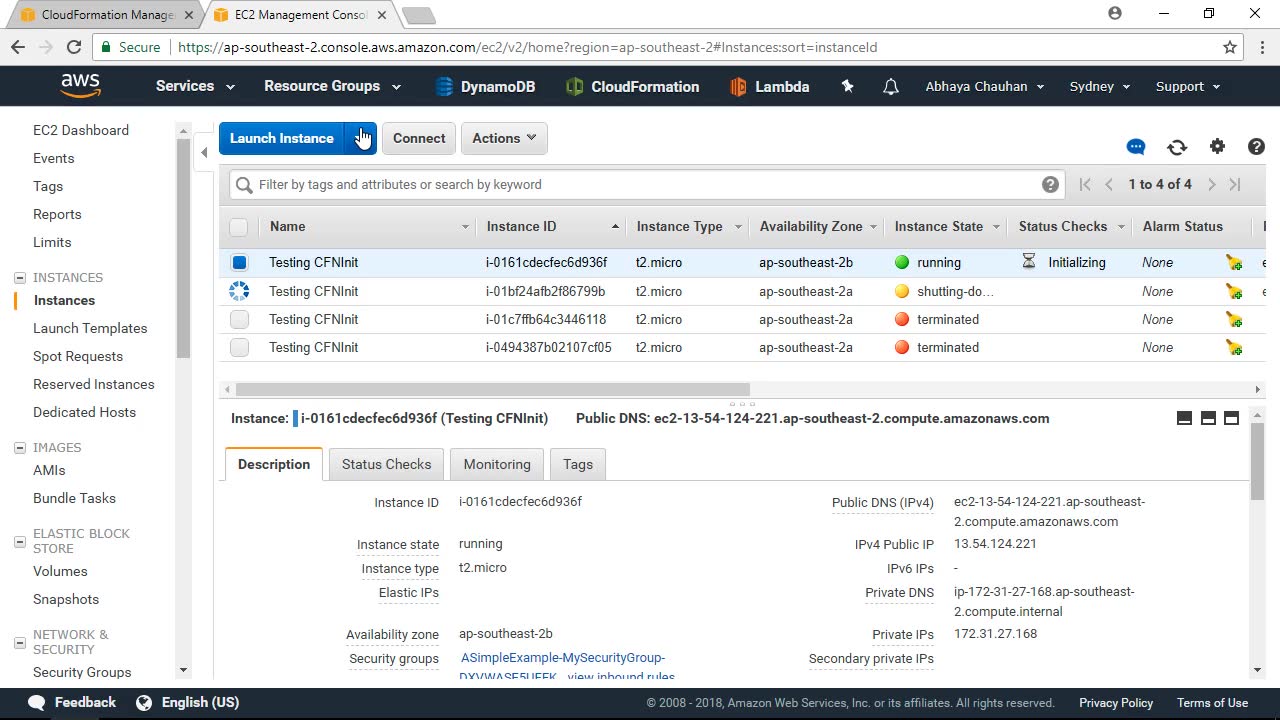Collapse the left navigation pane arrow

pos(204,152)
